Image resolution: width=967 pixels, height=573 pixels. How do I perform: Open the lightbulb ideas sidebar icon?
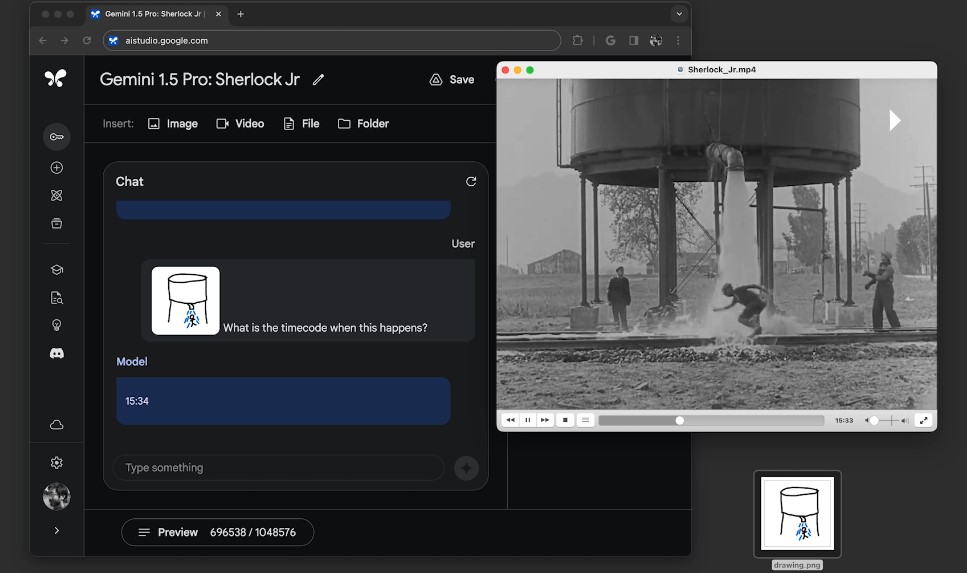(x=57, y=325)
